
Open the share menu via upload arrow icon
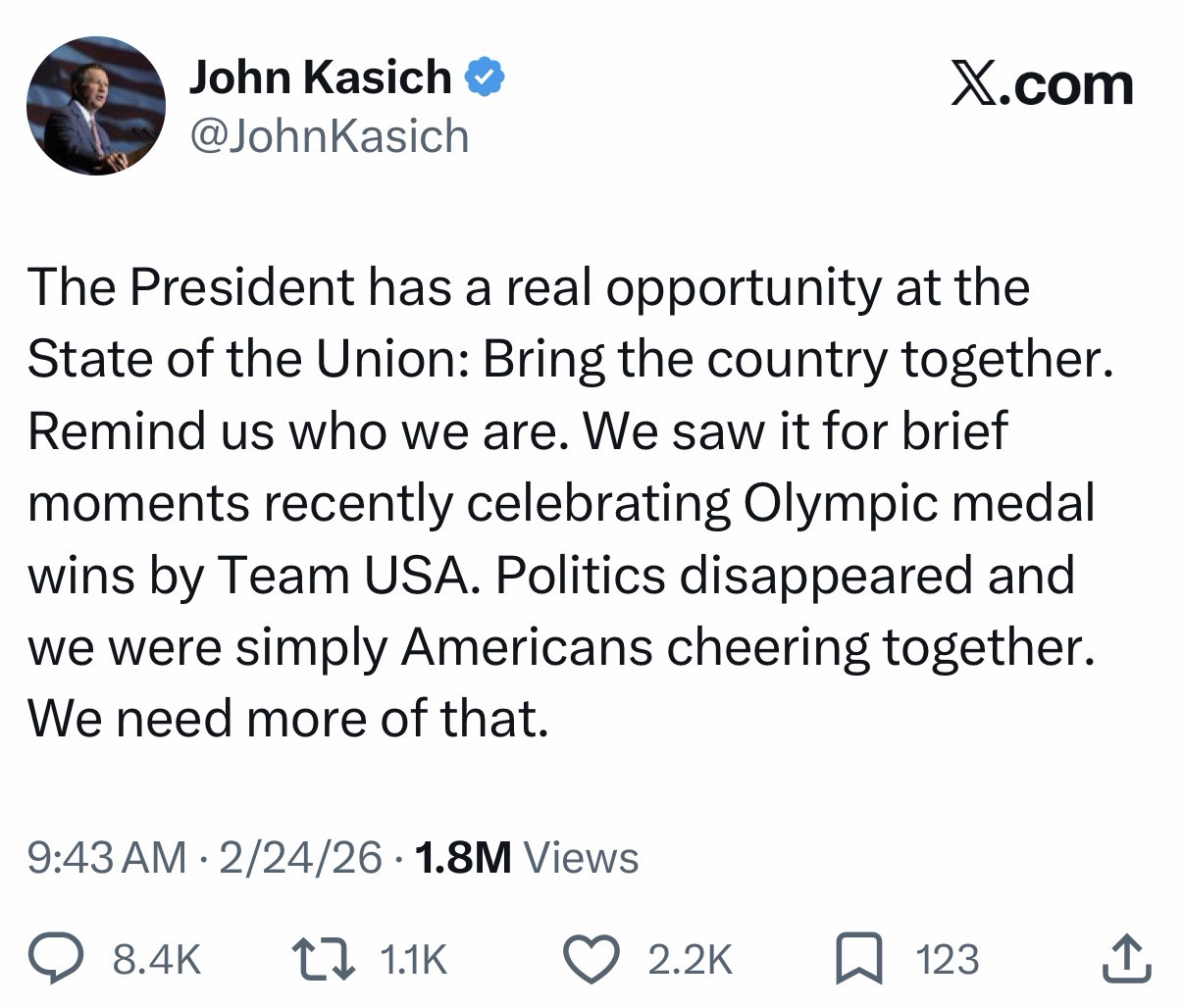[1128, 959]
